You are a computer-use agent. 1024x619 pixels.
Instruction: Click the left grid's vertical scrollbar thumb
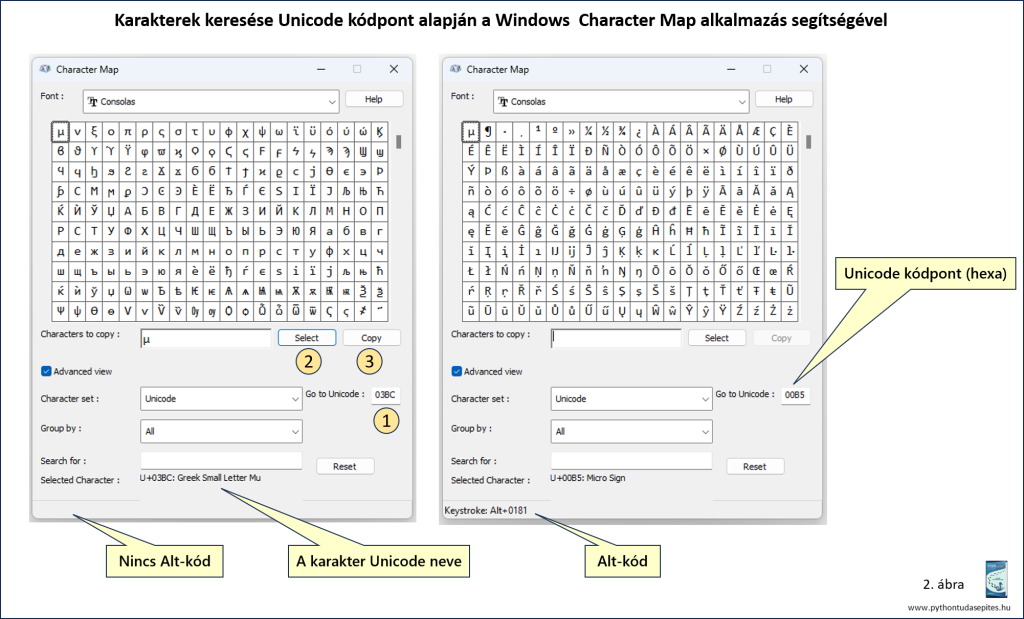click(x=398, y=141)
